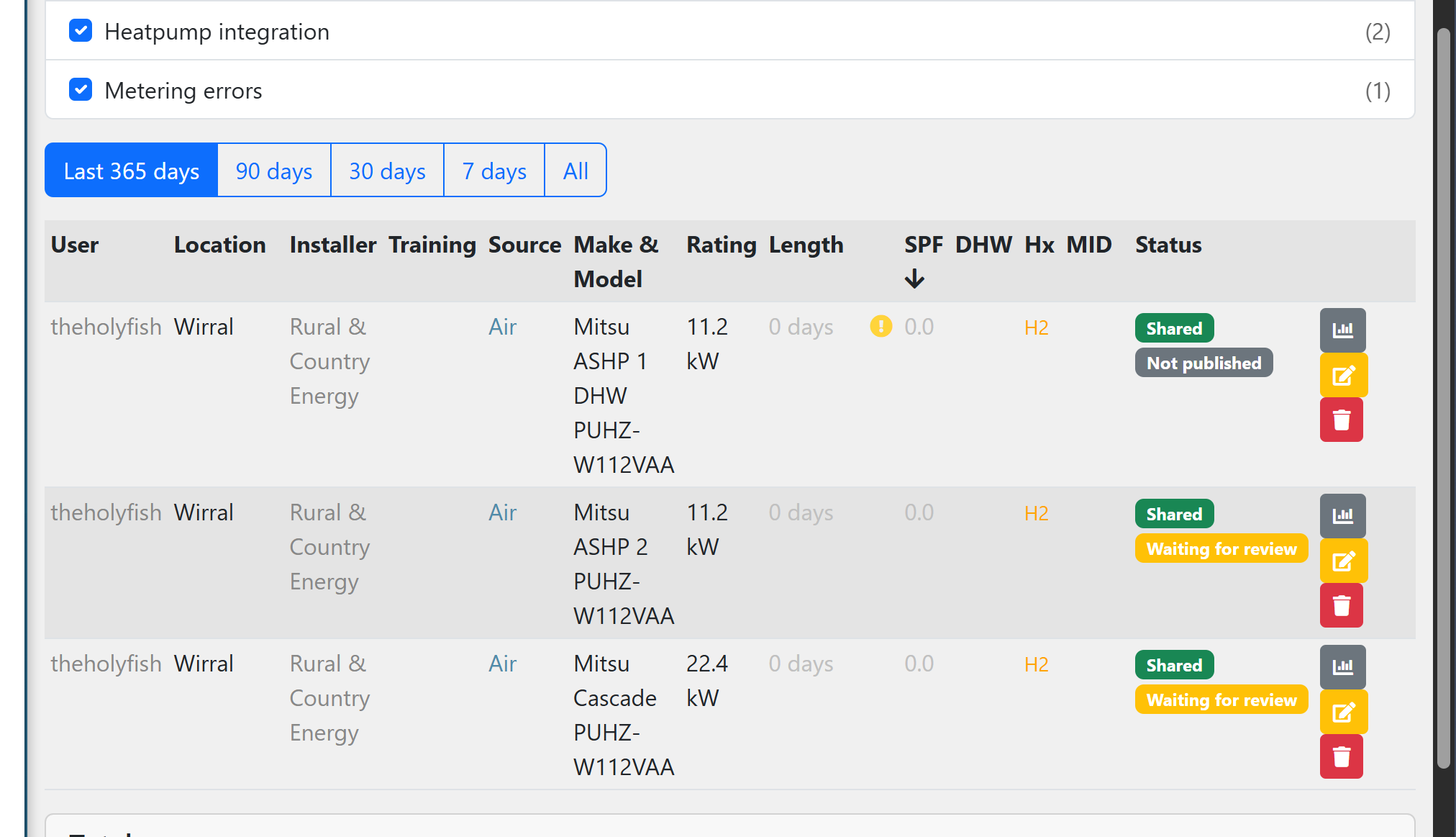Sort table by Rating column header
The height and width of the screenshot is (837, 1456).
tap(721, 245)
